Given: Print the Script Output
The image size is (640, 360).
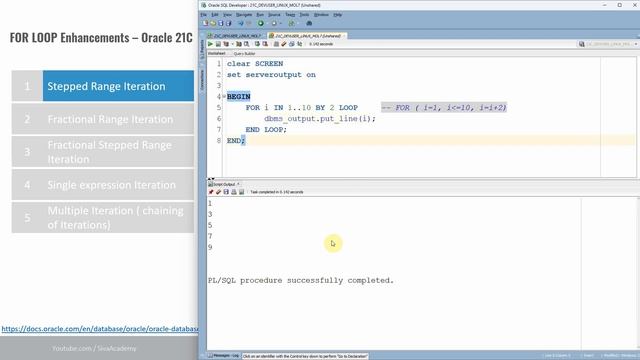Looking at the screenshot, I should pos(234,192).
